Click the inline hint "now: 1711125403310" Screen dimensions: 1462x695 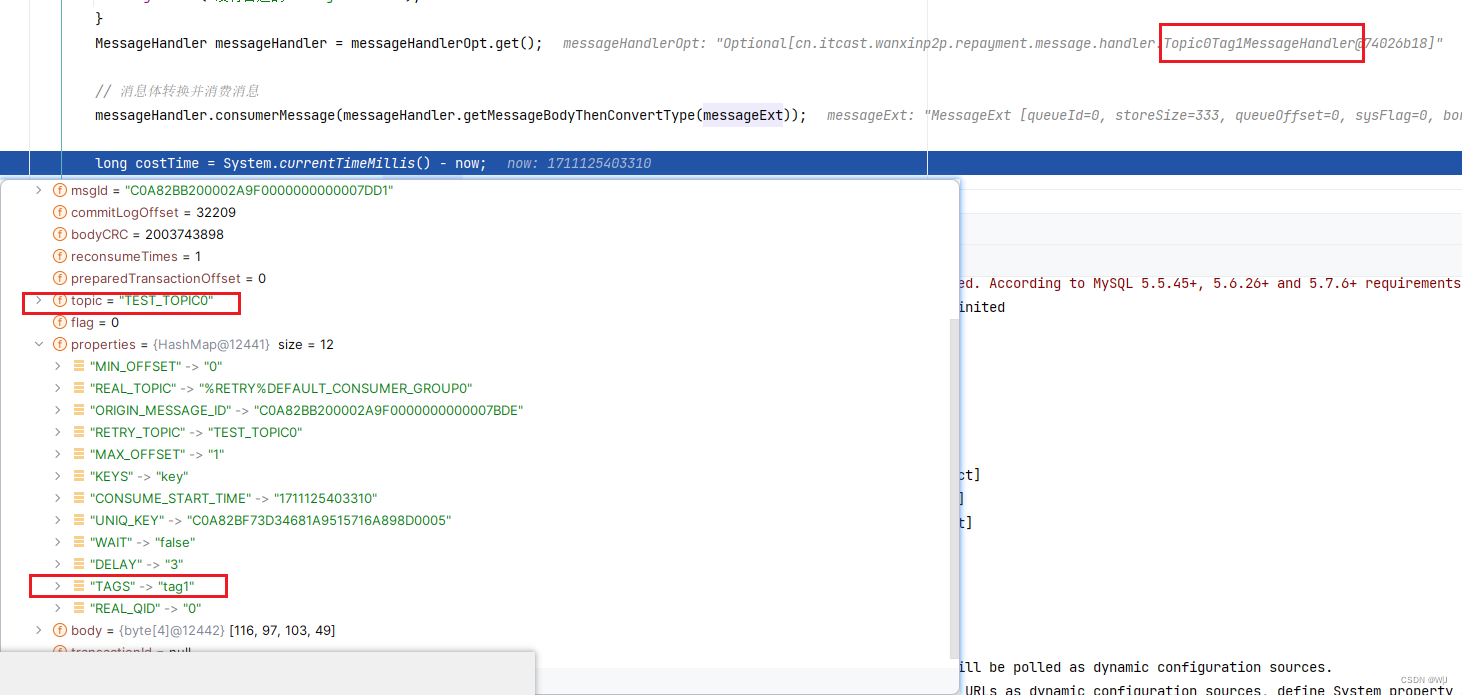pyautogui.click(x=579, y=163)
